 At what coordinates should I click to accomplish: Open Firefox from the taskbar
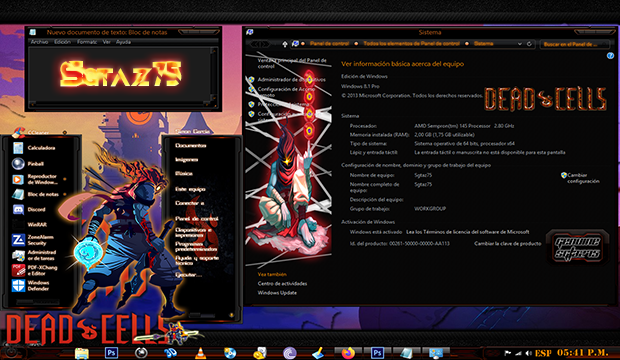tap(348, 352)
